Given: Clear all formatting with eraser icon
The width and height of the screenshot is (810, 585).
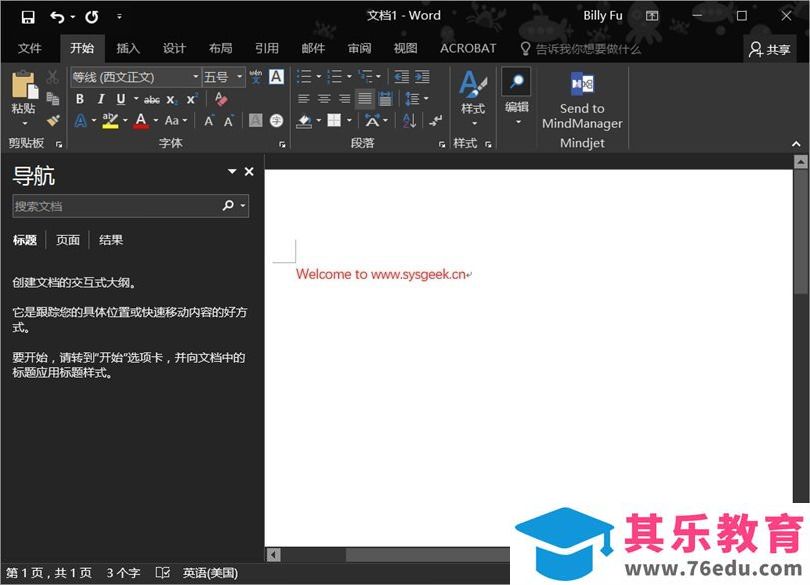Looking at the screenshot, I should pyautogui.click(x=221, y=99).
